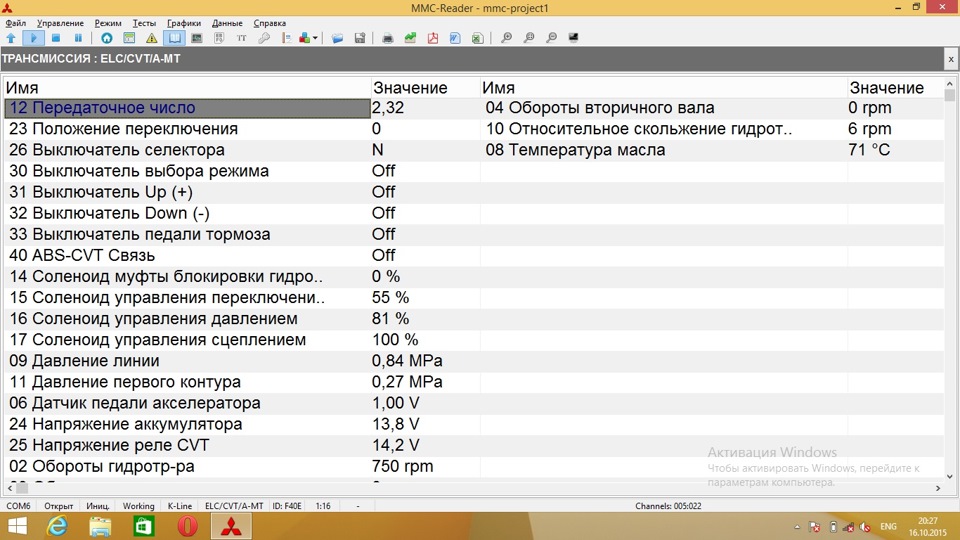Launch Internet Explorer from the taskbar
The image size is (960, 540).
[x=57, y=527]
